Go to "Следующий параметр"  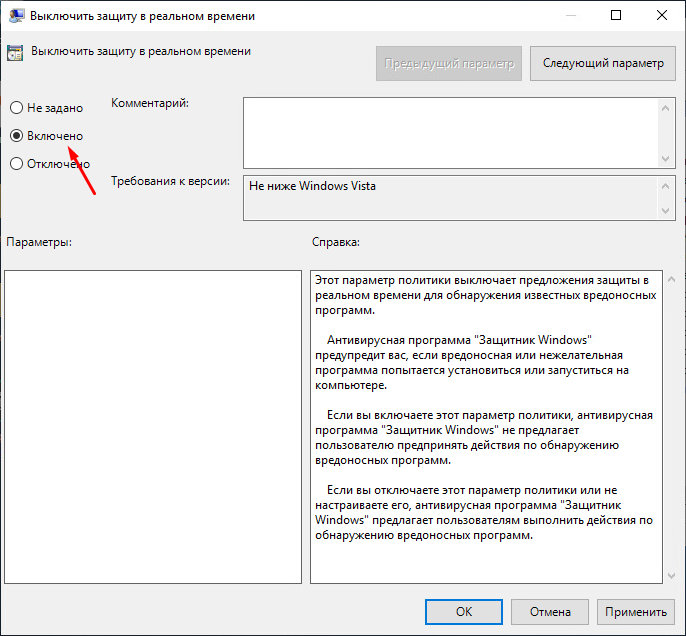click(x=602, y=63)
